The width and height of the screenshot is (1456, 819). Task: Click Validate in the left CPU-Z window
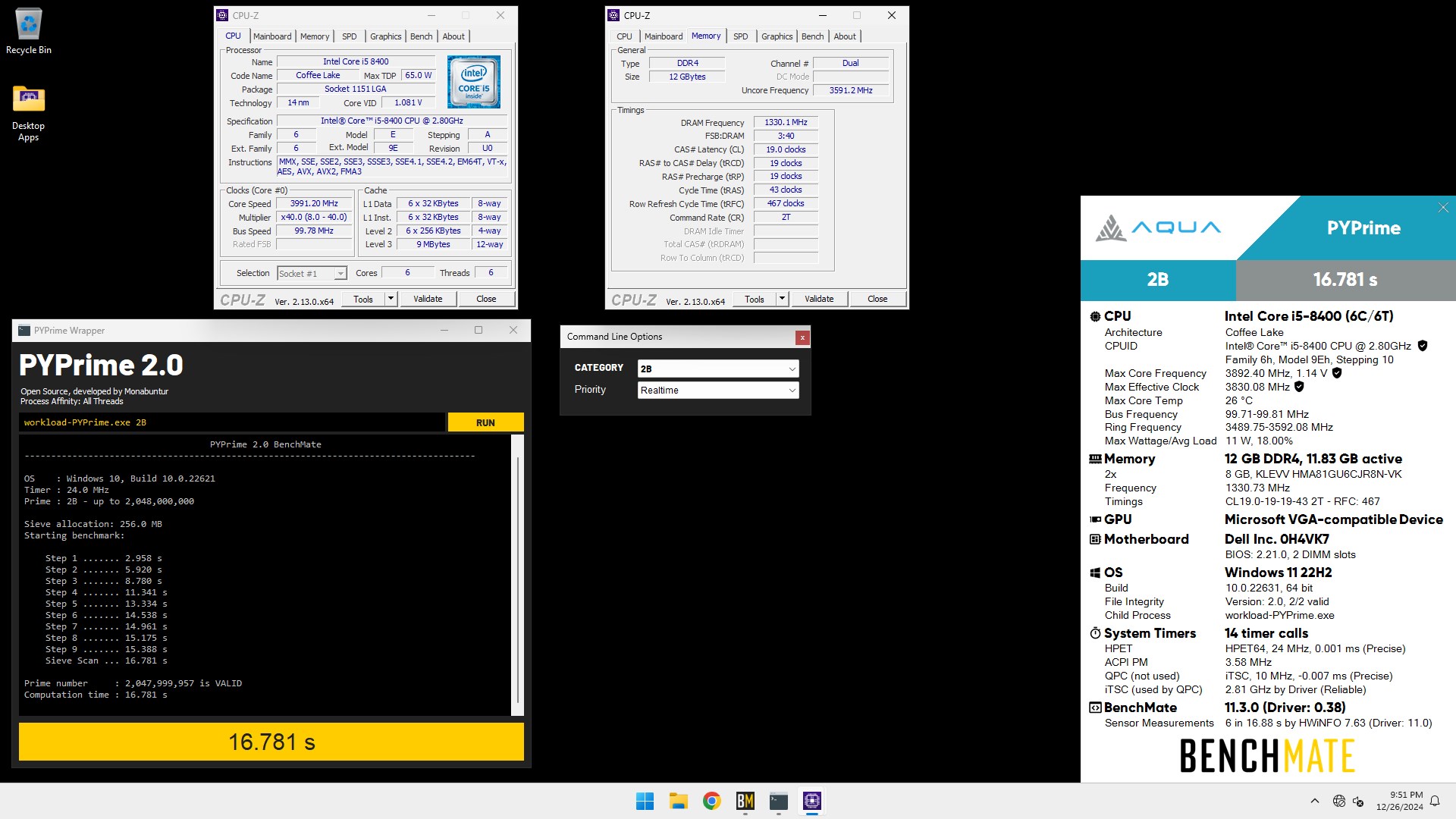point(428,299)
